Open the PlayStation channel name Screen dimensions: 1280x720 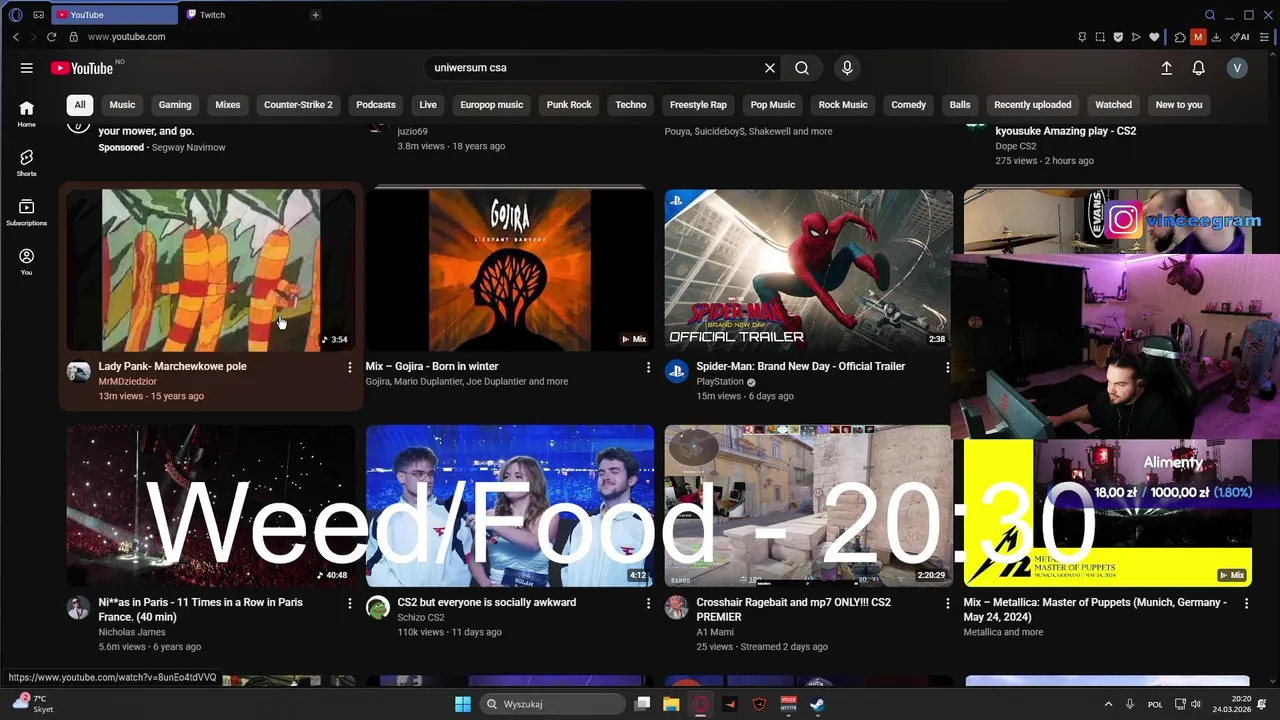click(720, 381)
